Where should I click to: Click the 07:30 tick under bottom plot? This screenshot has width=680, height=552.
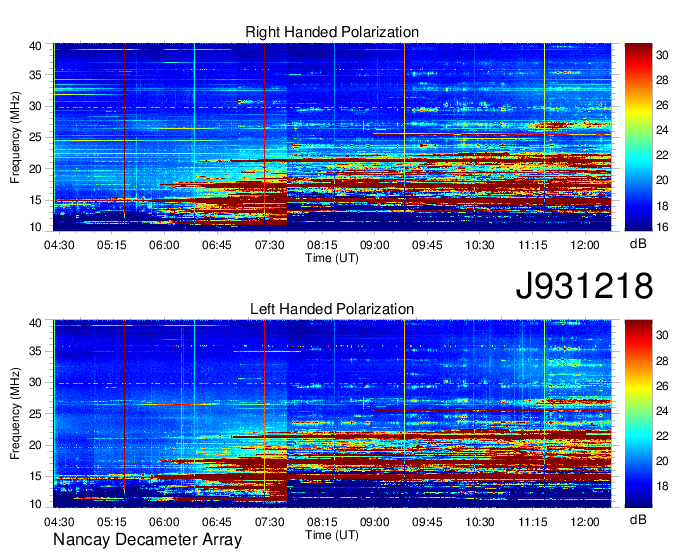pyautogui.click(x=269, y=522)
